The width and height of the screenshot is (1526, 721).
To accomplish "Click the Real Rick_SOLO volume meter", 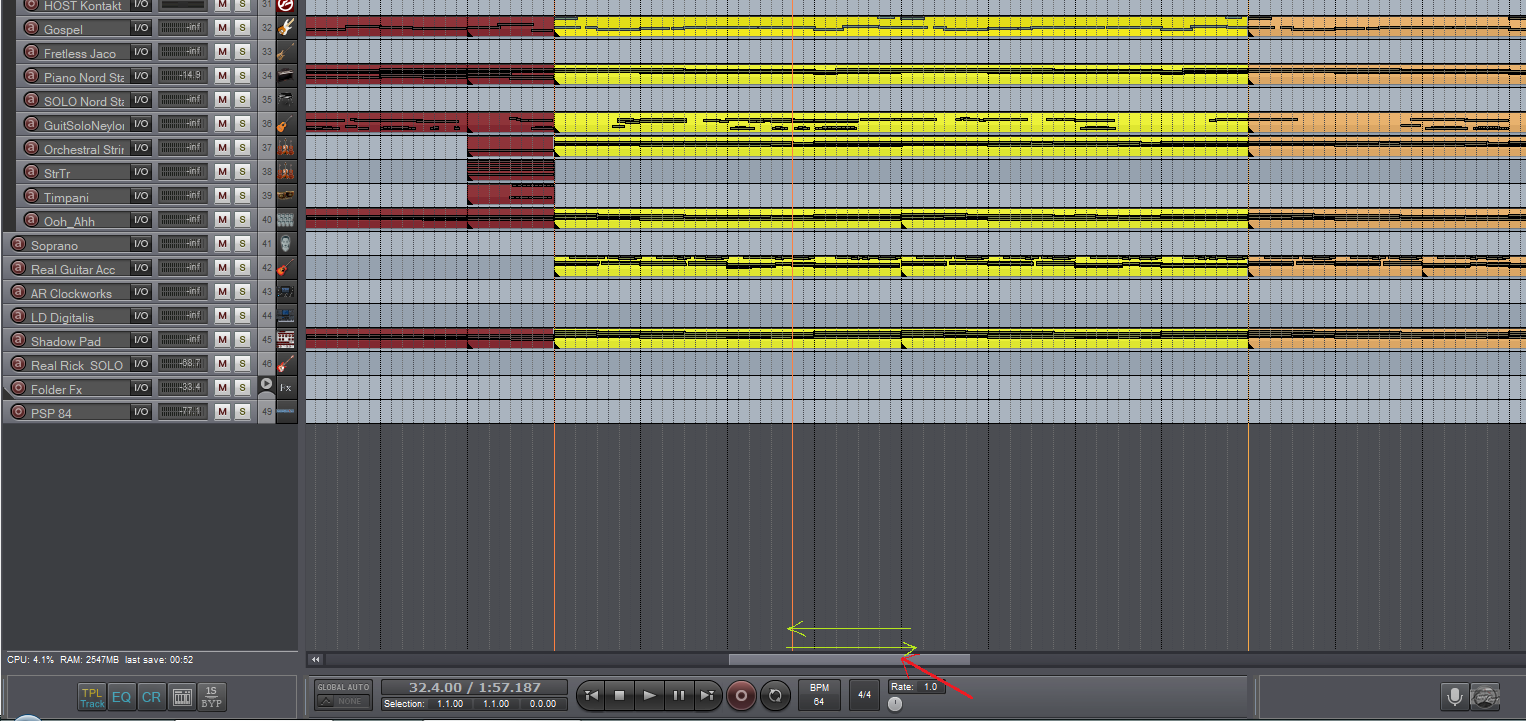I will [183, 364].
